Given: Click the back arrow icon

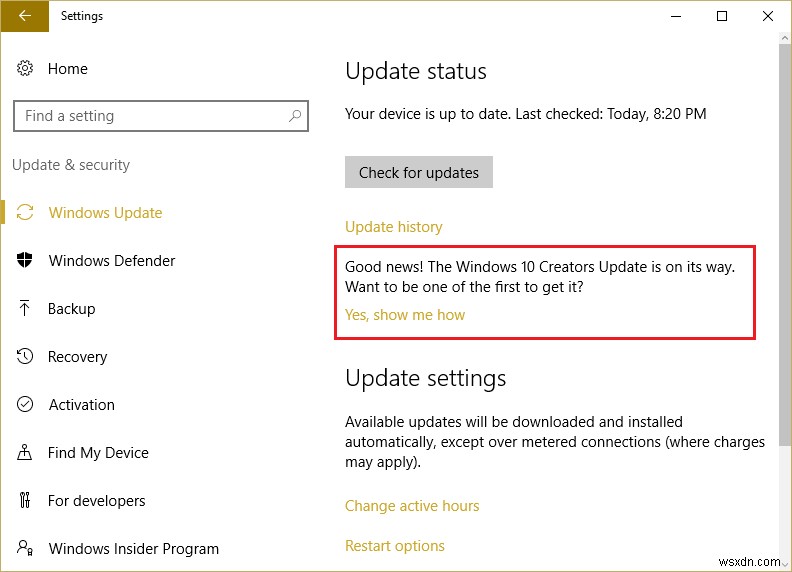Looking at the screenshot, I should (x=24, y=16).
